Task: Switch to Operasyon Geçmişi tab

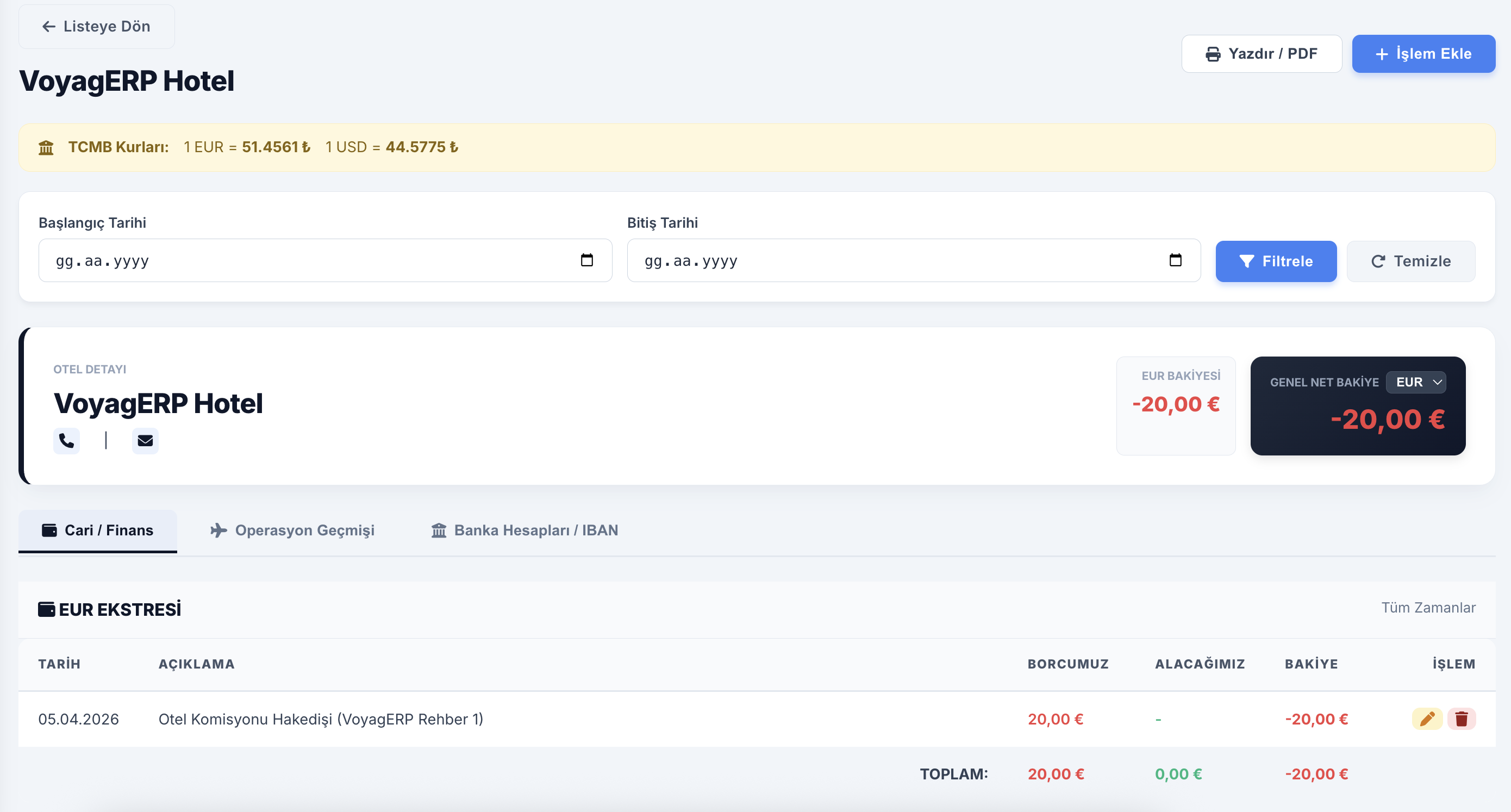Action: point(292,530)
